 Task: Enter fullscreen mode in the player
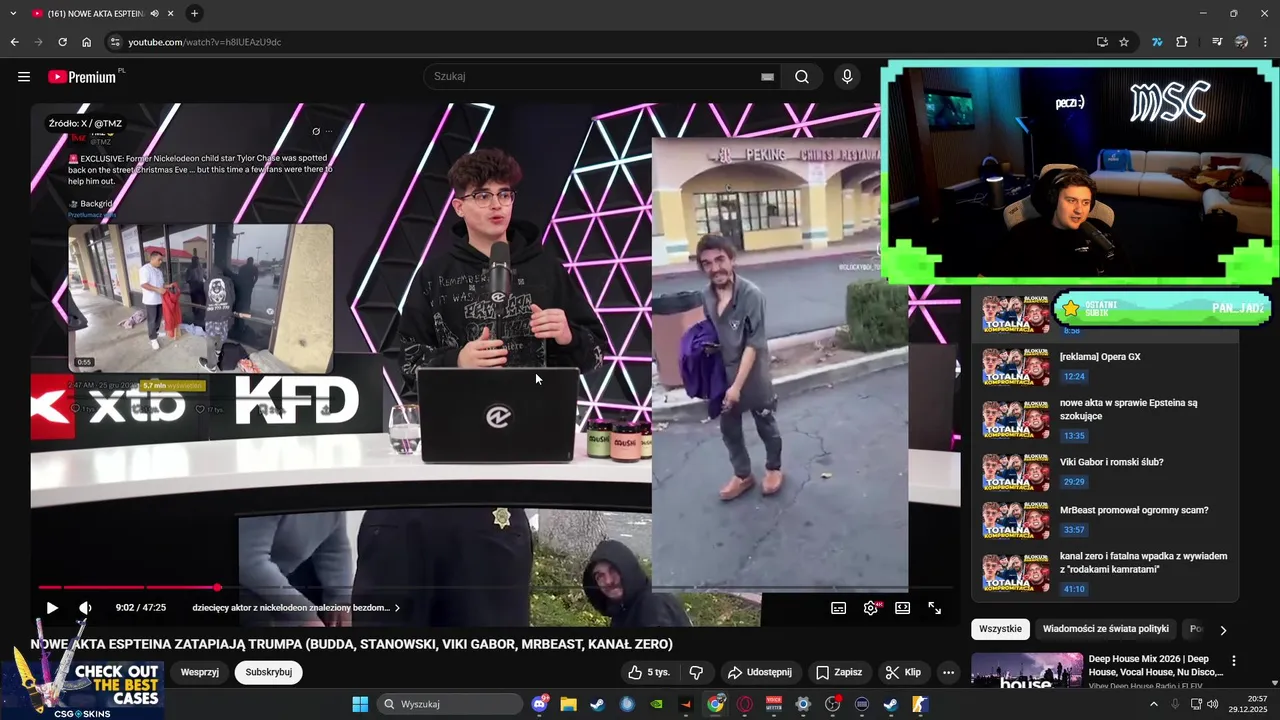[935, 607]
